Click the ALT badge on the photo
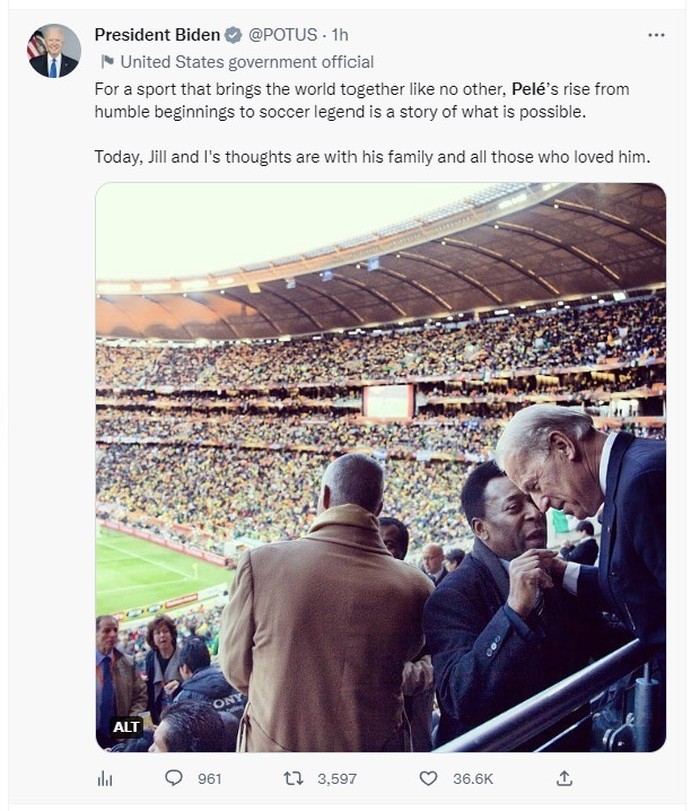This screenshot has height=811, width=700. coord(127,727)
